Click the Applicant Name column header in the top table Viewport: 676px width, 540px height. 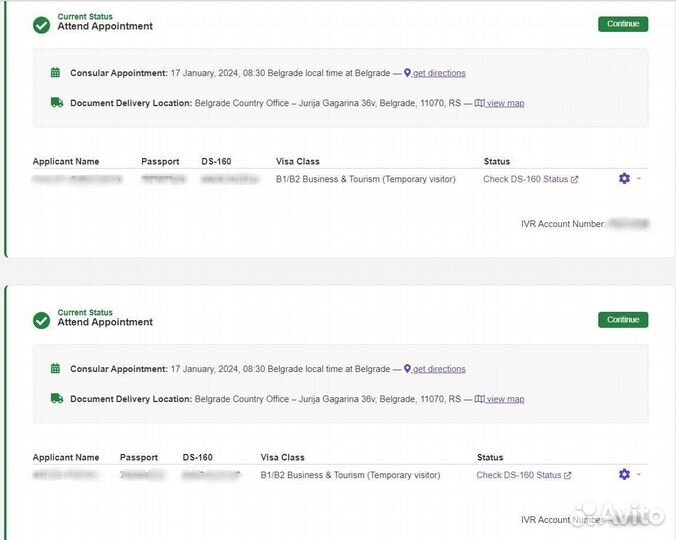tap(66, 161)
